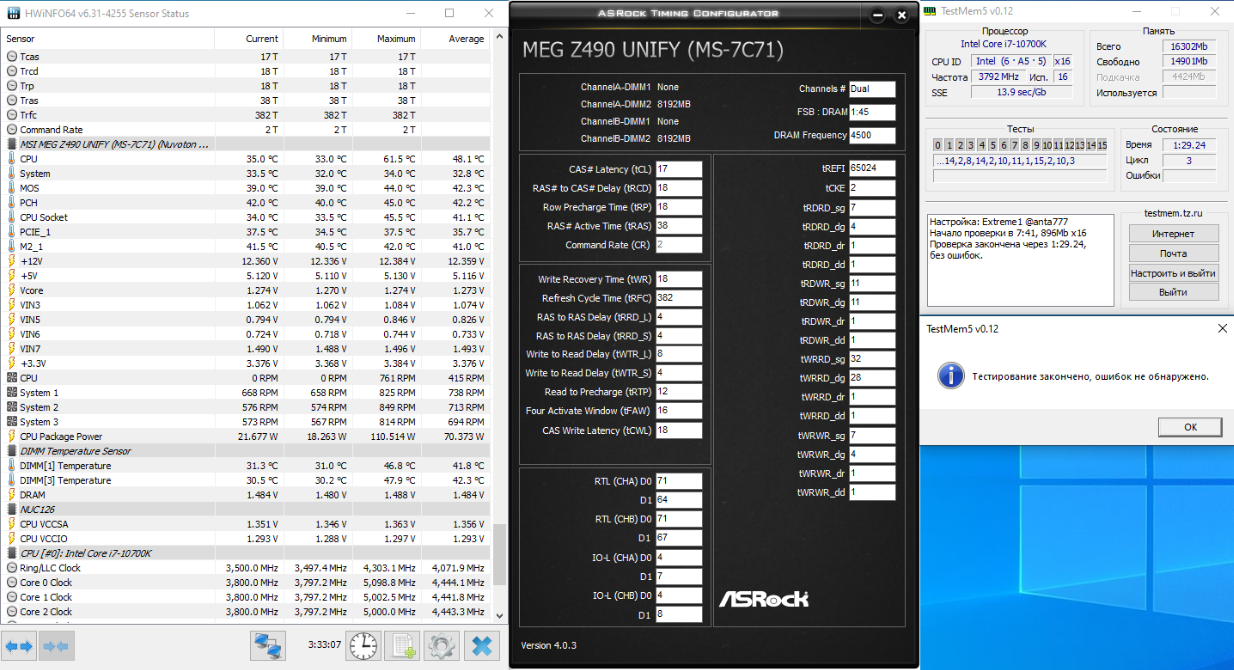Open HWiNFO sensor settings gear icon

441,645
